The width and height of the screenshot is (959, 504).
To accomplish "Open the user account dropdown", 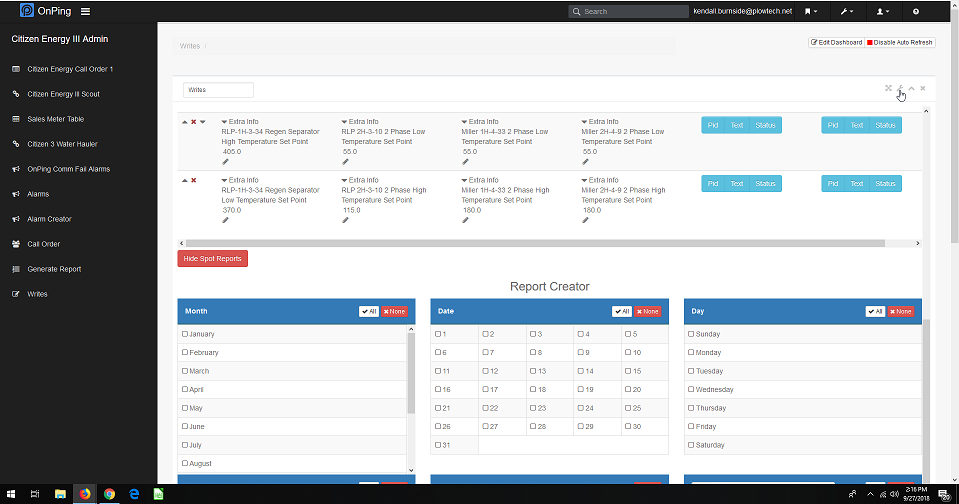I will [883, 11].
